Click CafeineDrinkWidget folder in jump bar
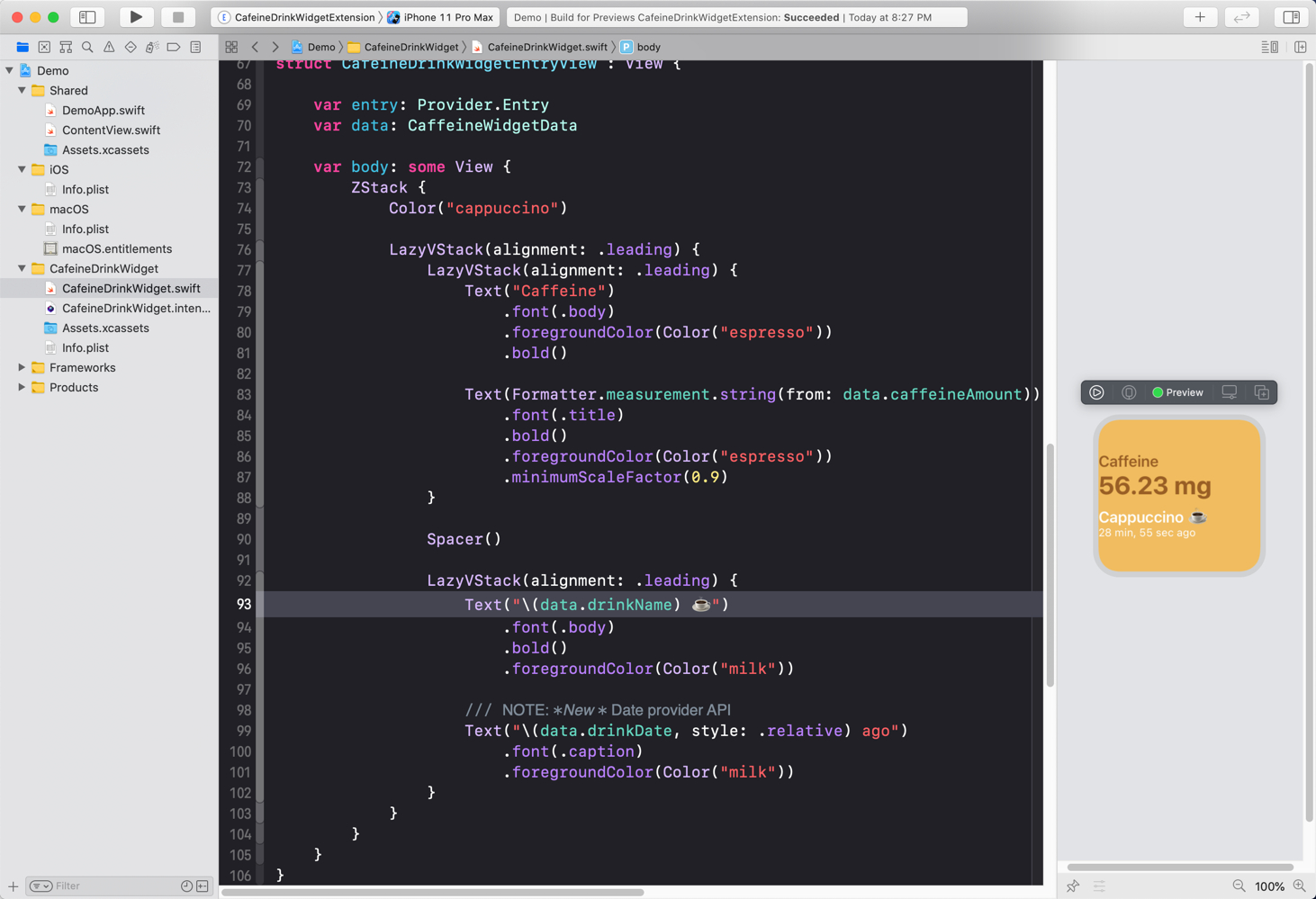Viewport: 1316px width, 899px height. 403,47
